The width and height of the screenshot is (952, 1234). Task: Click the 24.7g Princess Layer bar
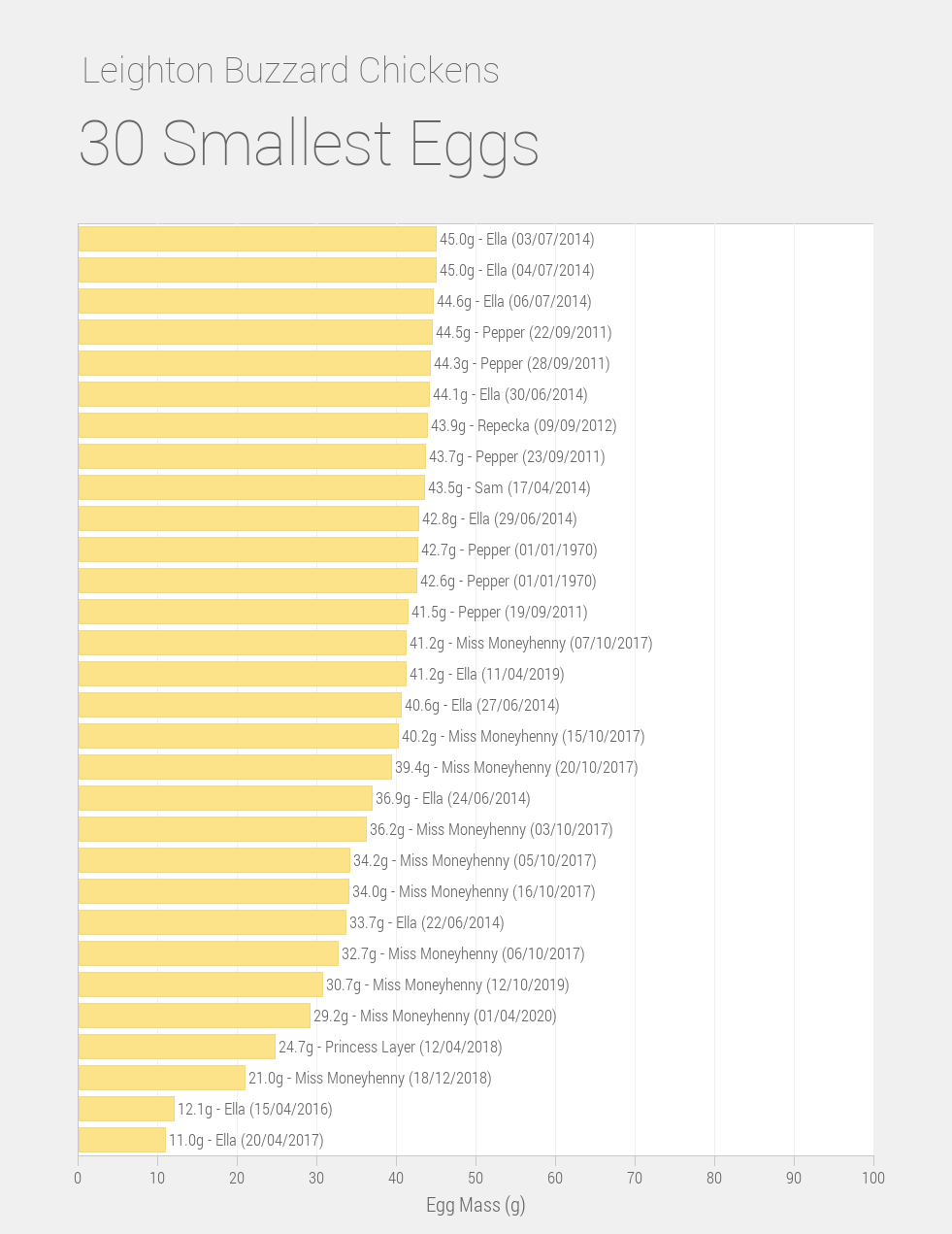click(x=177, y=1047)
